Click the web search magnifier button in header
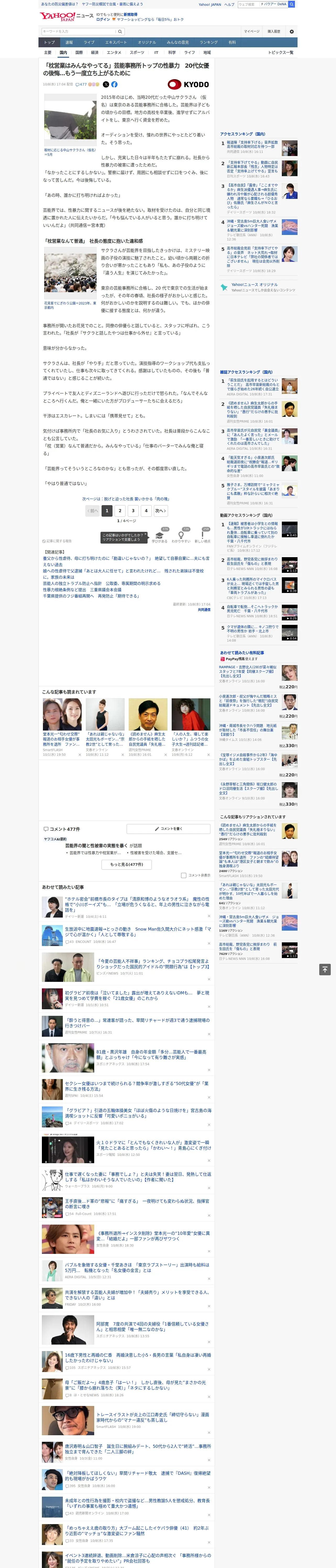336x1568 pixels. pyautogui.click(x=292, y=4)
